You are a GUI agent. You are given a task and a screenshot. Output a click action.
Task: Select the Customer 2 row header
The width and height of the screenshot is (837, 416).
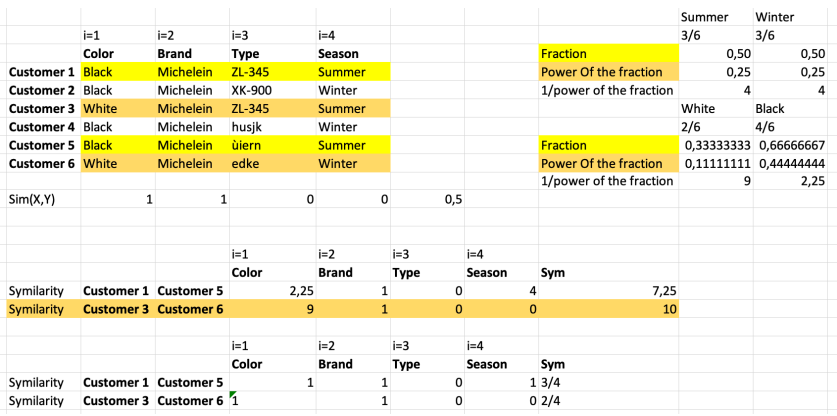pyautogui.click(x=43, y=90)
